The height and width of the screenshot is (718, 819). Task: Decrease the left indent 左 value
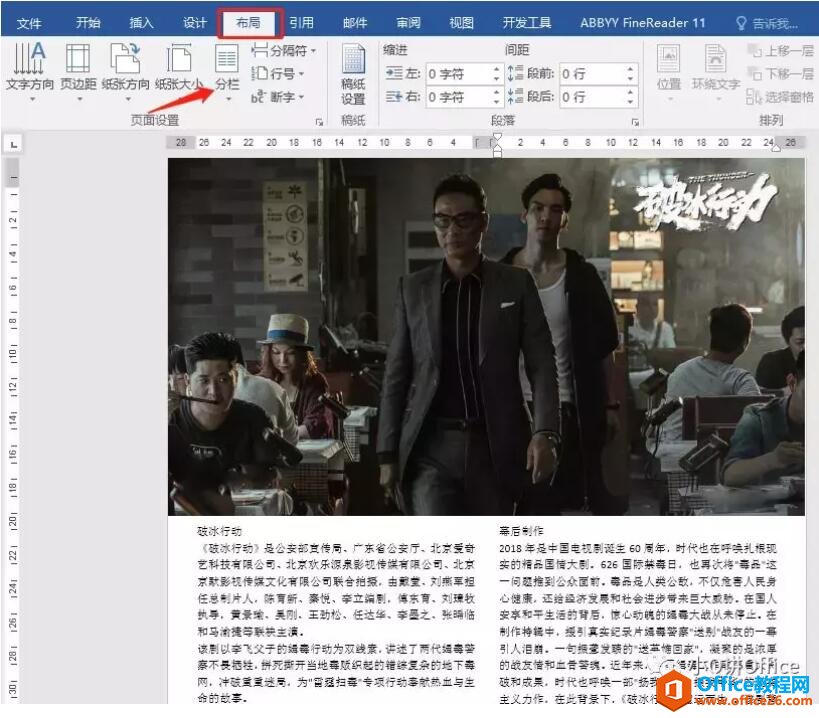point(497,78)
